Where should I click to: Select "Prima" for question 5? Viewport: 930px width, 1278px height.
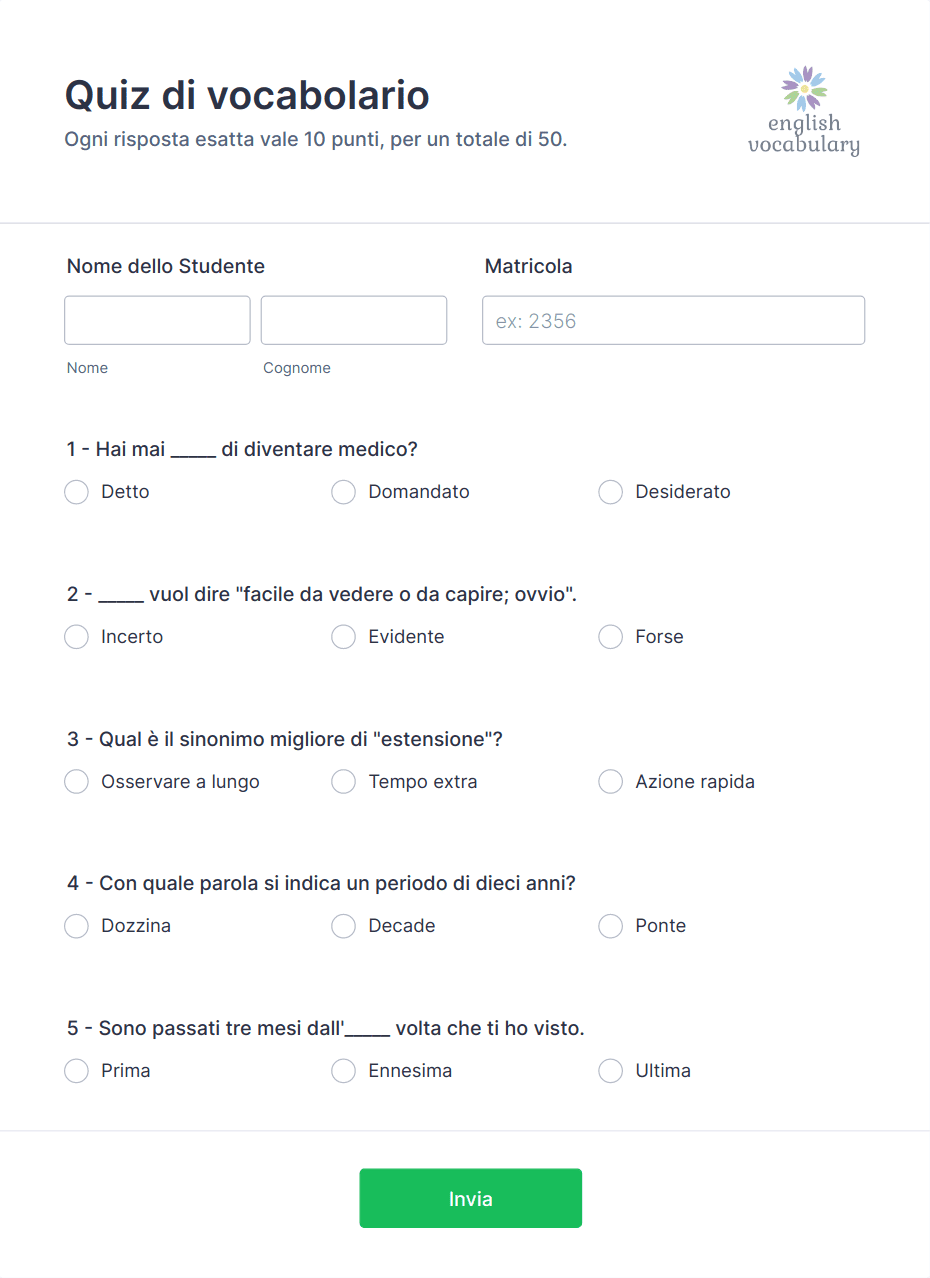(76, 1071)
